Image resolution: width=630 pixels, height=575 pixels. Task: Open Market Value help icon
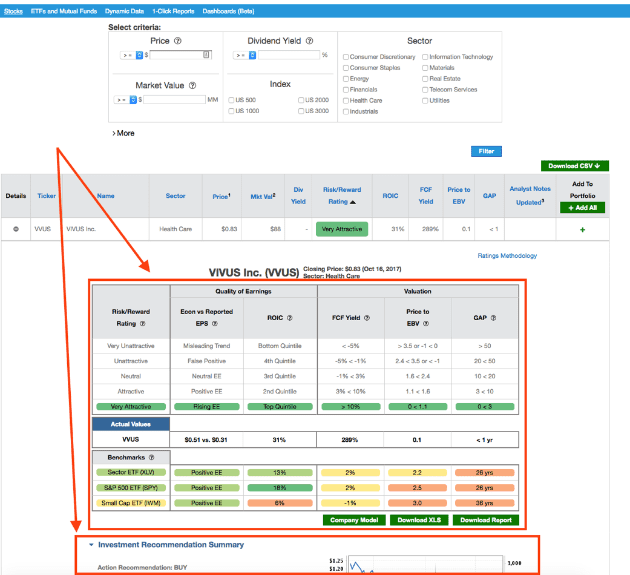point(192,85)
